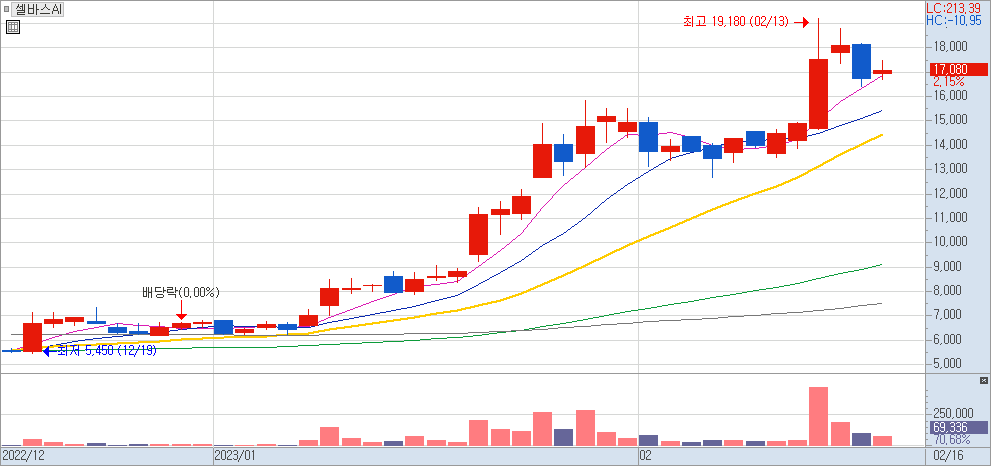991x466 pixels.
Task: Click the 02 month label on date axis
Action: pyautogui.click(x=645, y=455)
